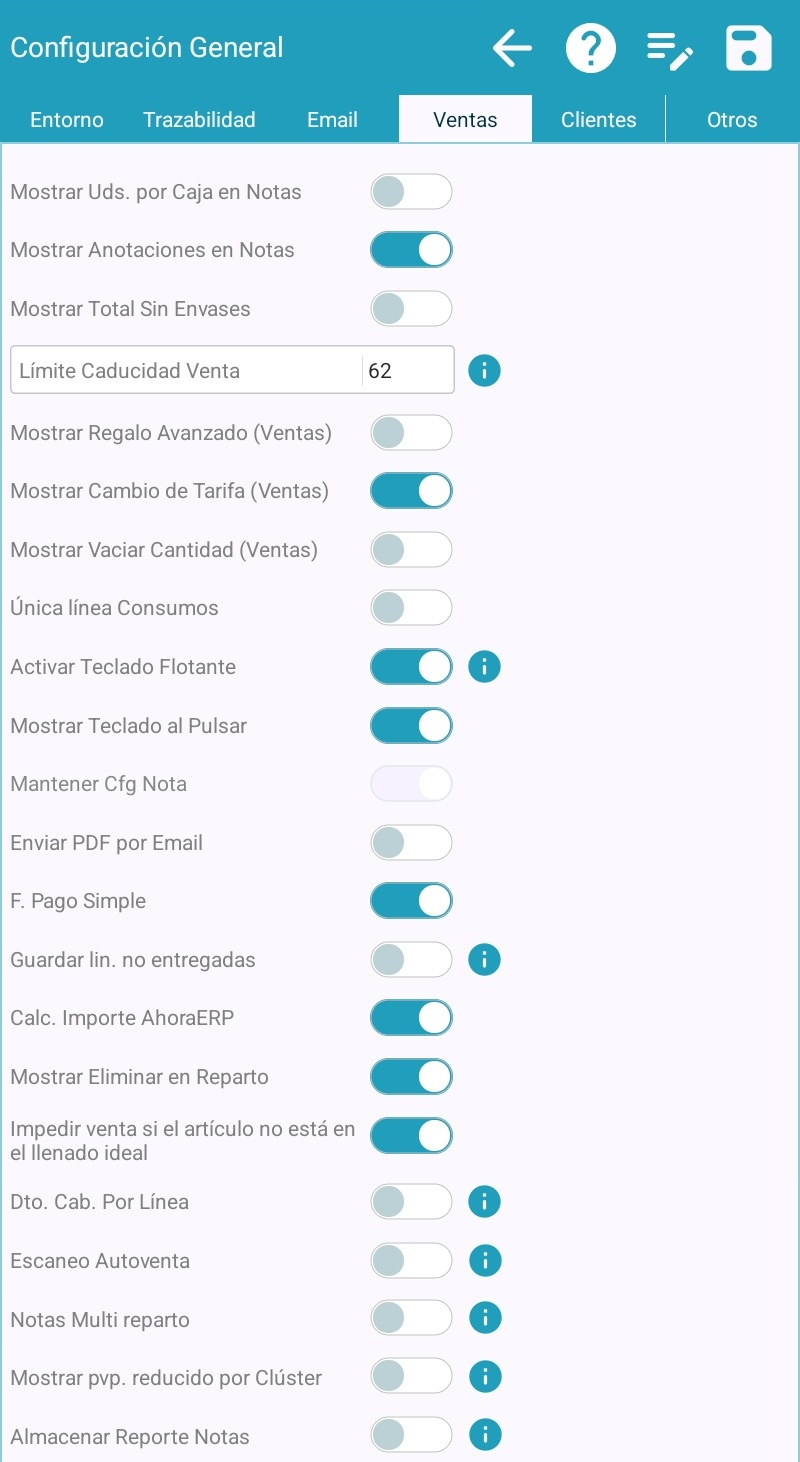Show info for Almacenar Reporte Notas
This screenshot has height=1462, width=800.
point(484,1436)
